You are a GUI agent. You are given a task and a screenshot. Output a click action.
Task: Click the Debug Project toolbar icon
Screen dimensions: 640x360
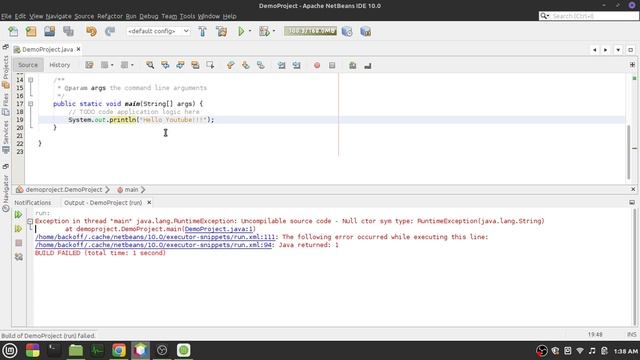[264, 31]
